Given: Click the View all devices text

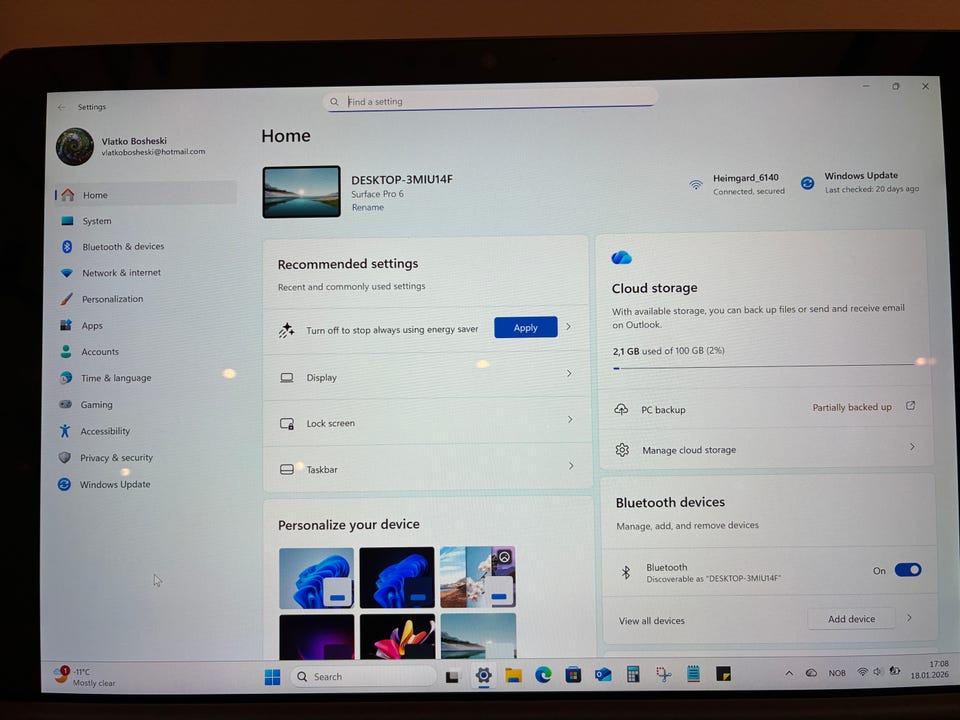Looking at the screenshot, I should coord(651,621).
